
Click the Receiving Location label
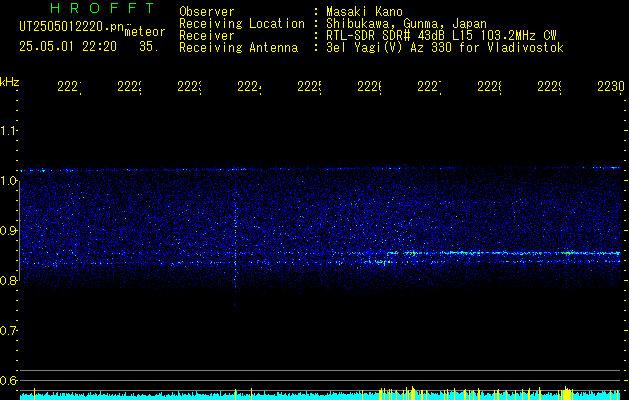(x=242, y=24)
